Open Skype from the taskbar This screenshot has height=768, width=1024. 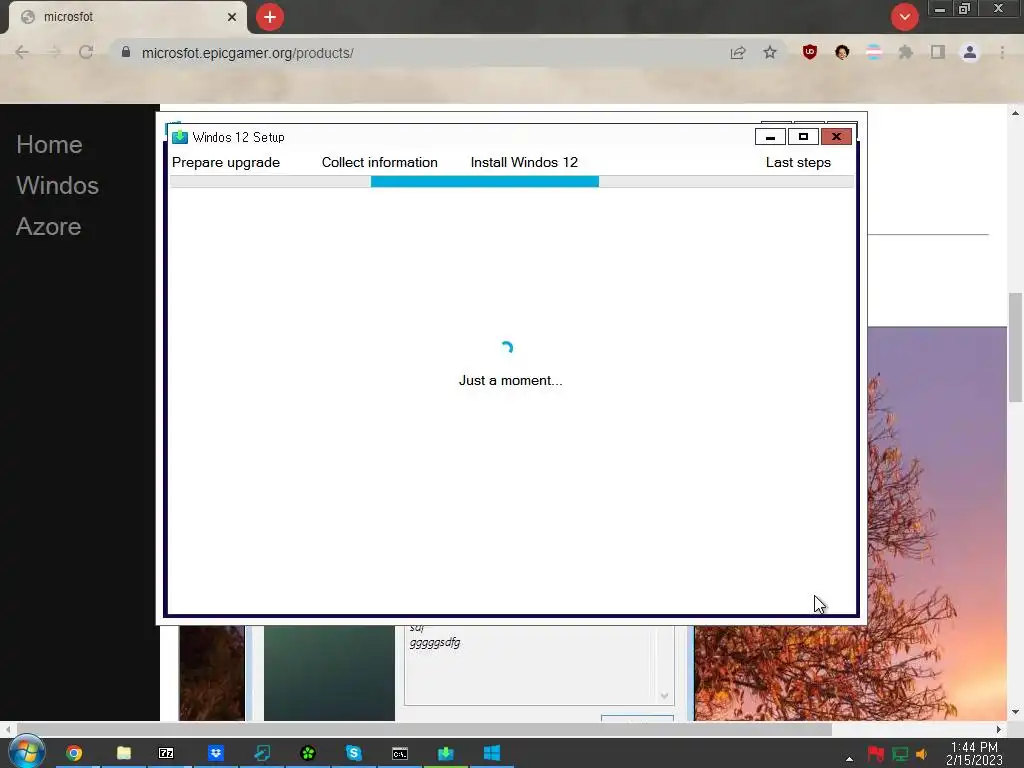coord(353,753)
